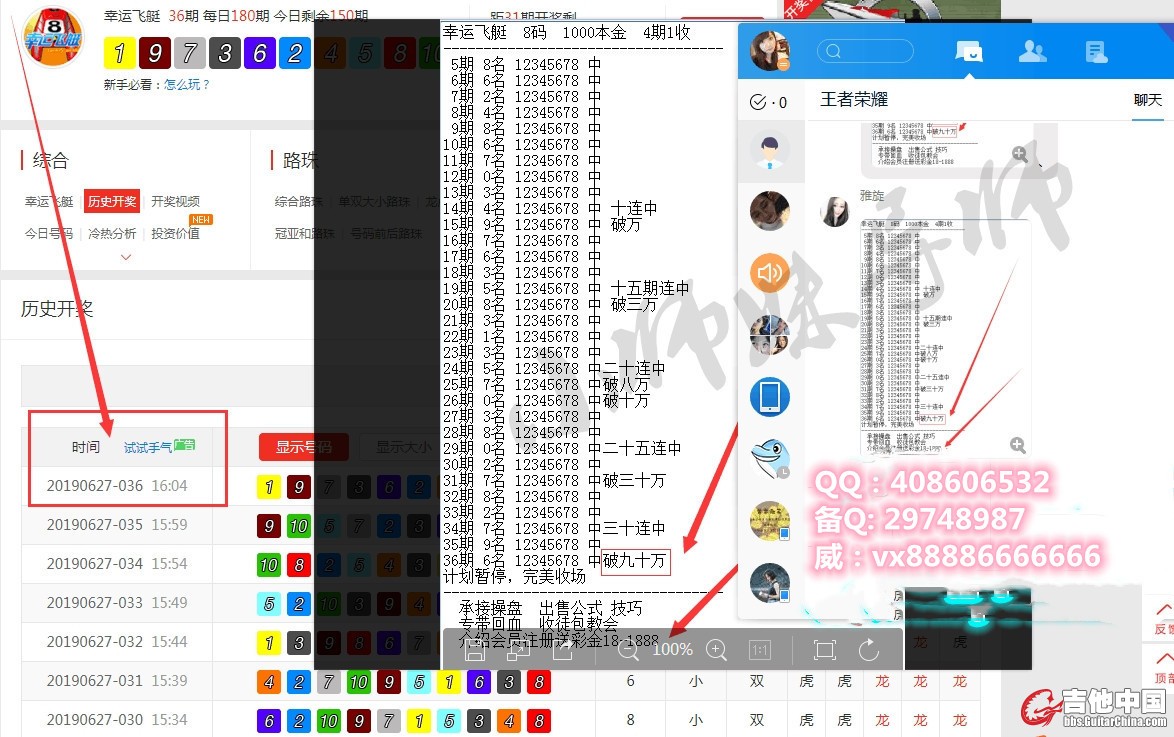
Task: Click the QQ documents cloud icon
Action: (x=1096, y=52)
